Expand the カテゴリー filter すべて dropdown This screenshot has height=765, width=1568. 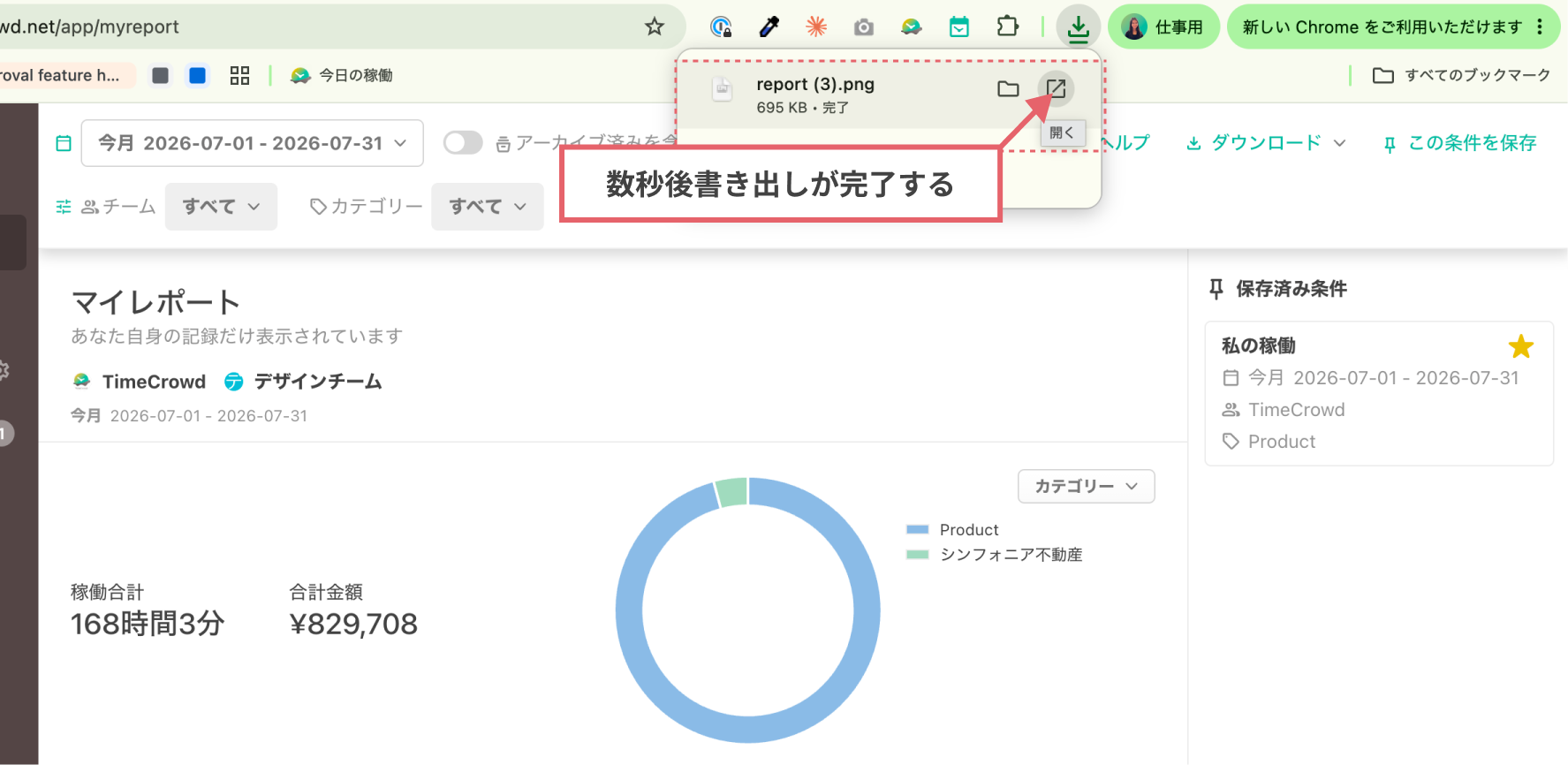[x=488, y=207]
